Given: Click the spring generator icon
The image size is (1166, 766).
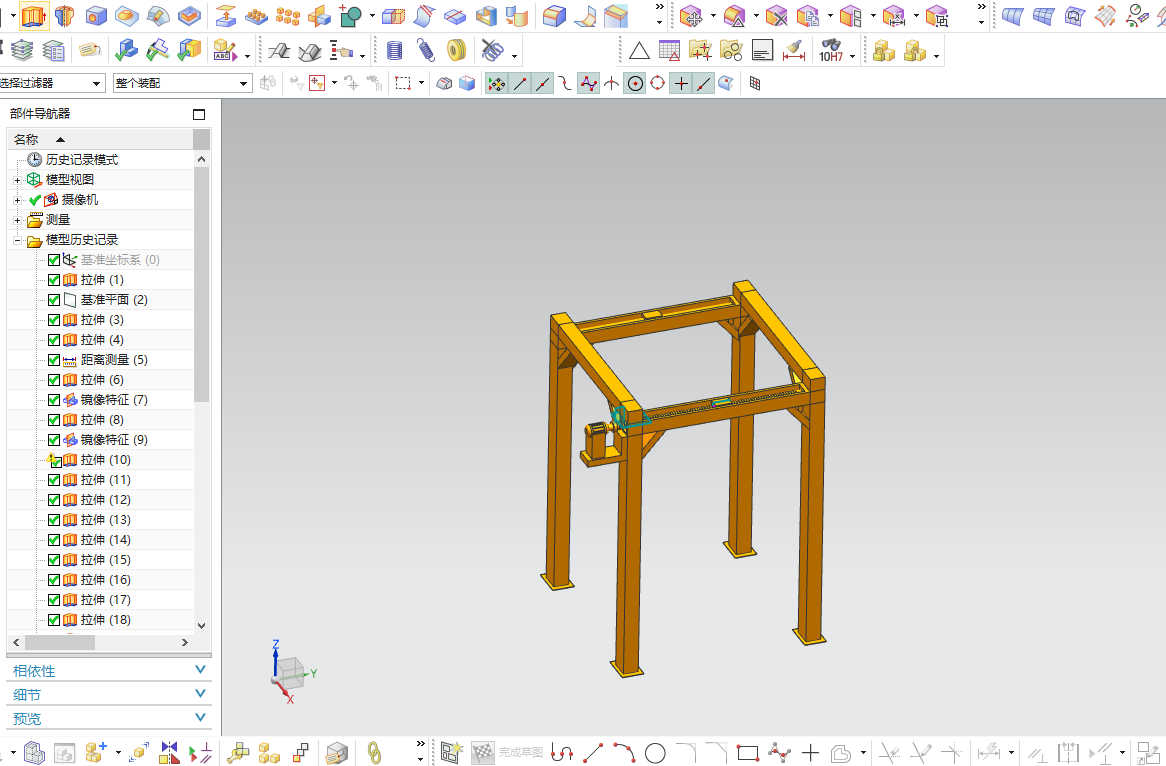Looking at the screenshot, I should click(x=425, y=51).
